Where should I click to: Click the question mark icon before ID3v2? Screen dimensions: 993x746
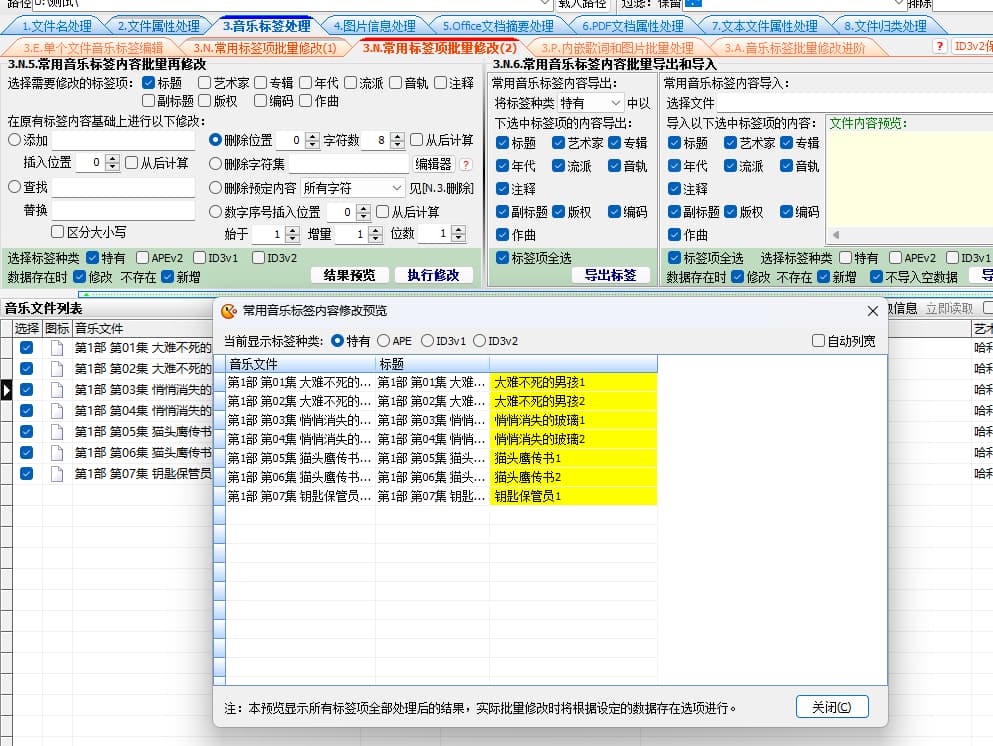(x=940, y=47)
